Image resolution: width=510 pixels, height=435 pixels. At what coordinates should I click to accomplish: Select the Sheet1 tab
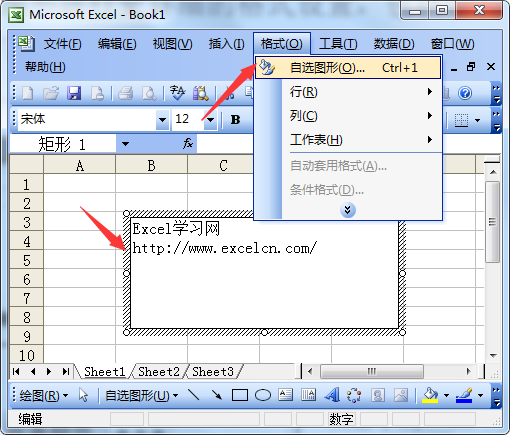click(x=104, y=371)
